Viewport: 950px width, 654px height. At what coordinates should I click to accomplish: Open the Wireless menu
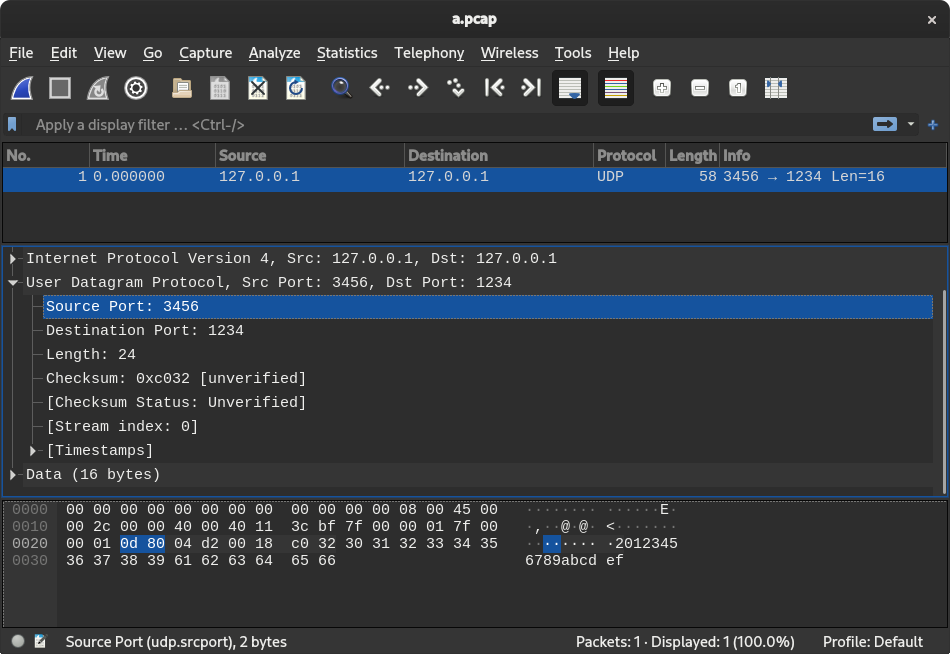tap(510, 53)
